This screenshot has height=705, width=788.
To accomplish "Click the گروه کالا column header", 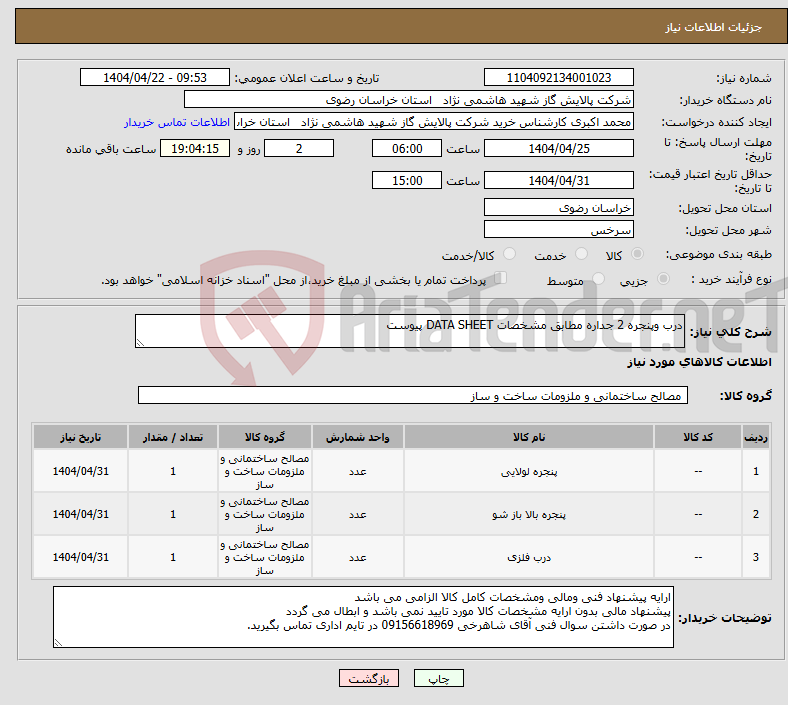I will click(x=265, y=437).
